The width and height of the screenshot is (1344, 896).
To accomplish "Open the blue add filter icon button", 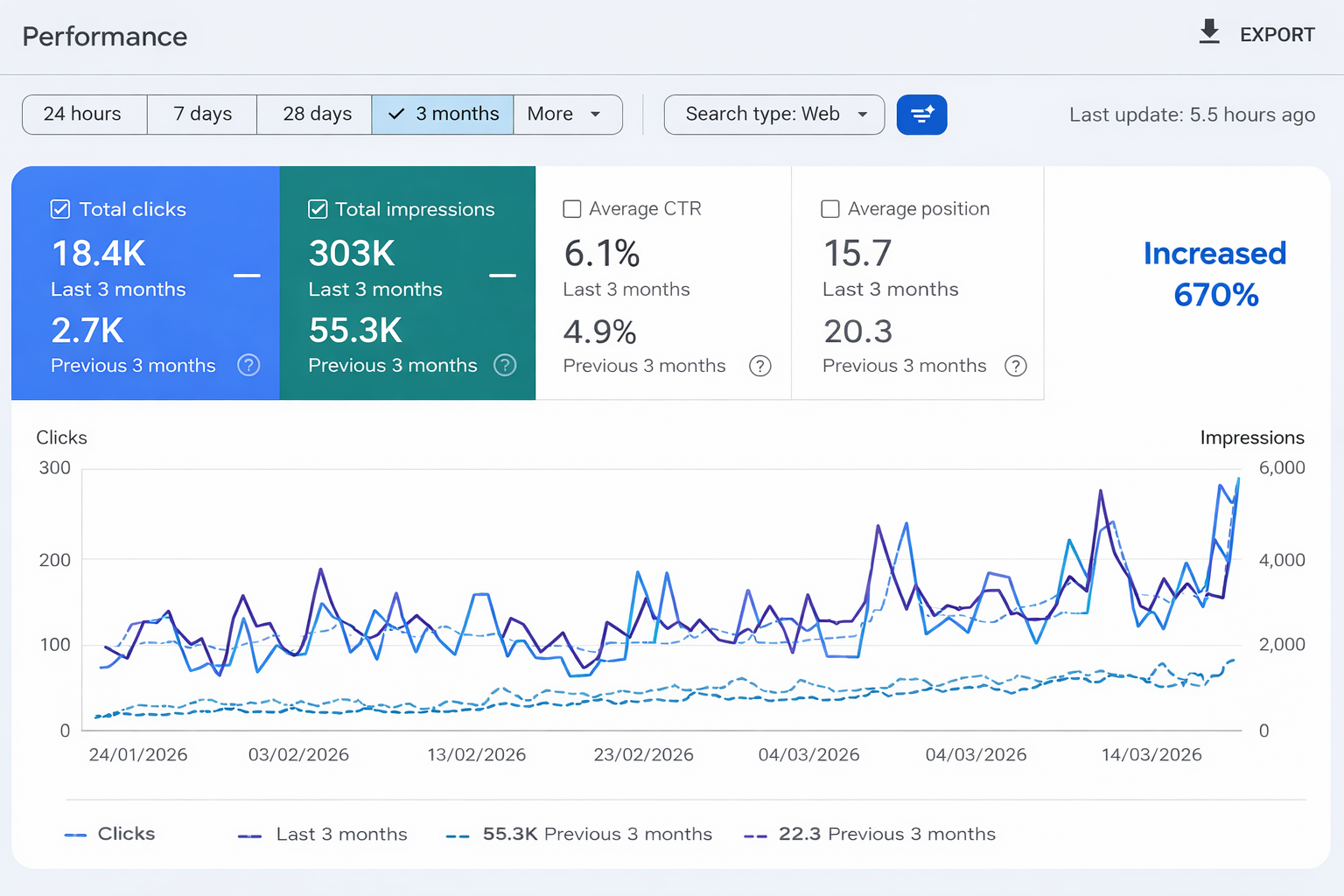I will click(x=921, y=115).
